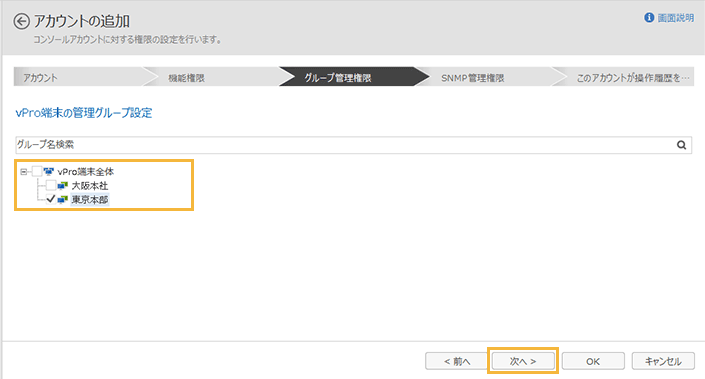Click the 次へ > button
This screenshot has width=705, height=379.
(x=523, y=361)
